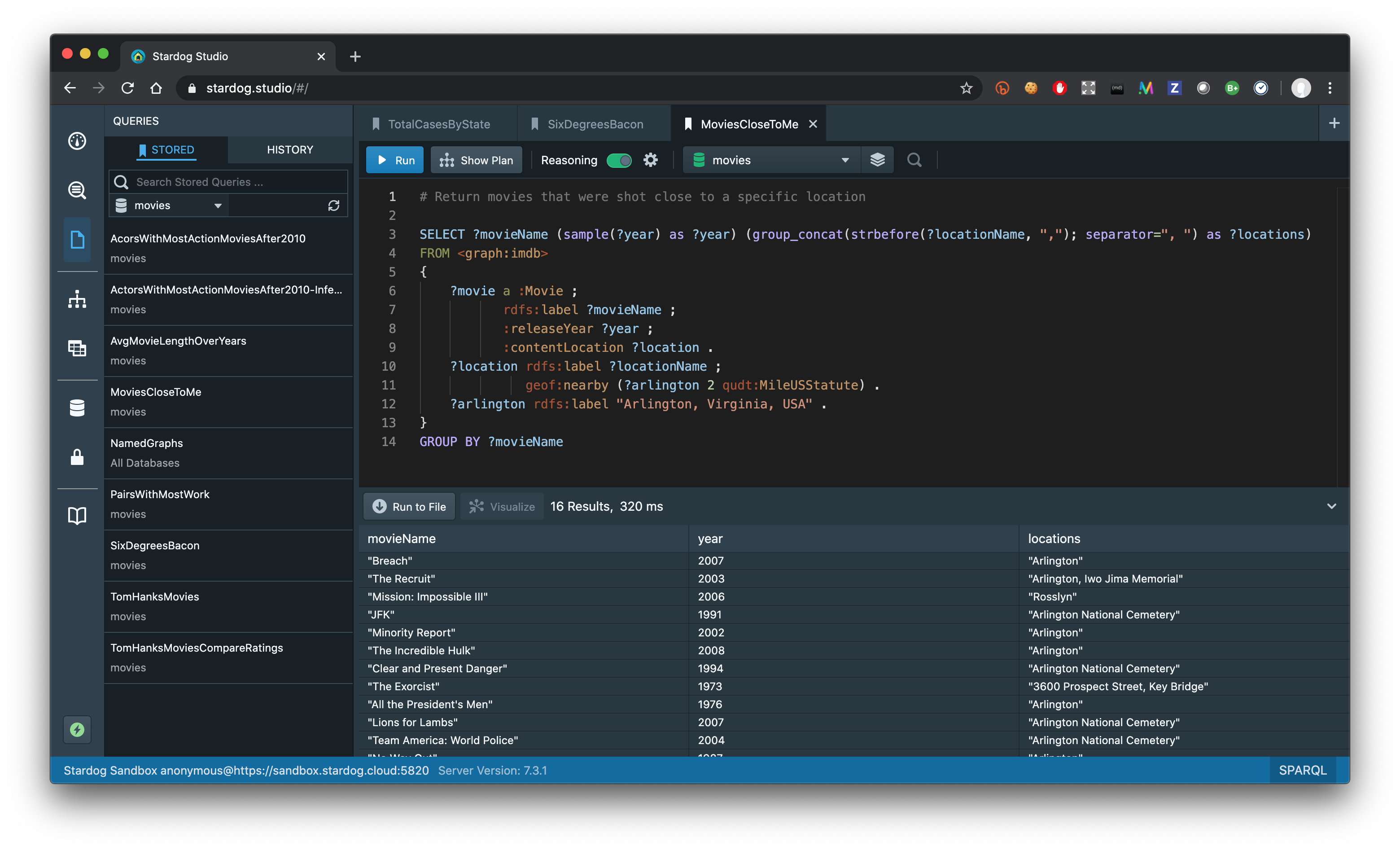Toggle Reasoning off for the query
Viewport: 1400px width, 850px height.
pyautogui.click(x=619, y=160)
